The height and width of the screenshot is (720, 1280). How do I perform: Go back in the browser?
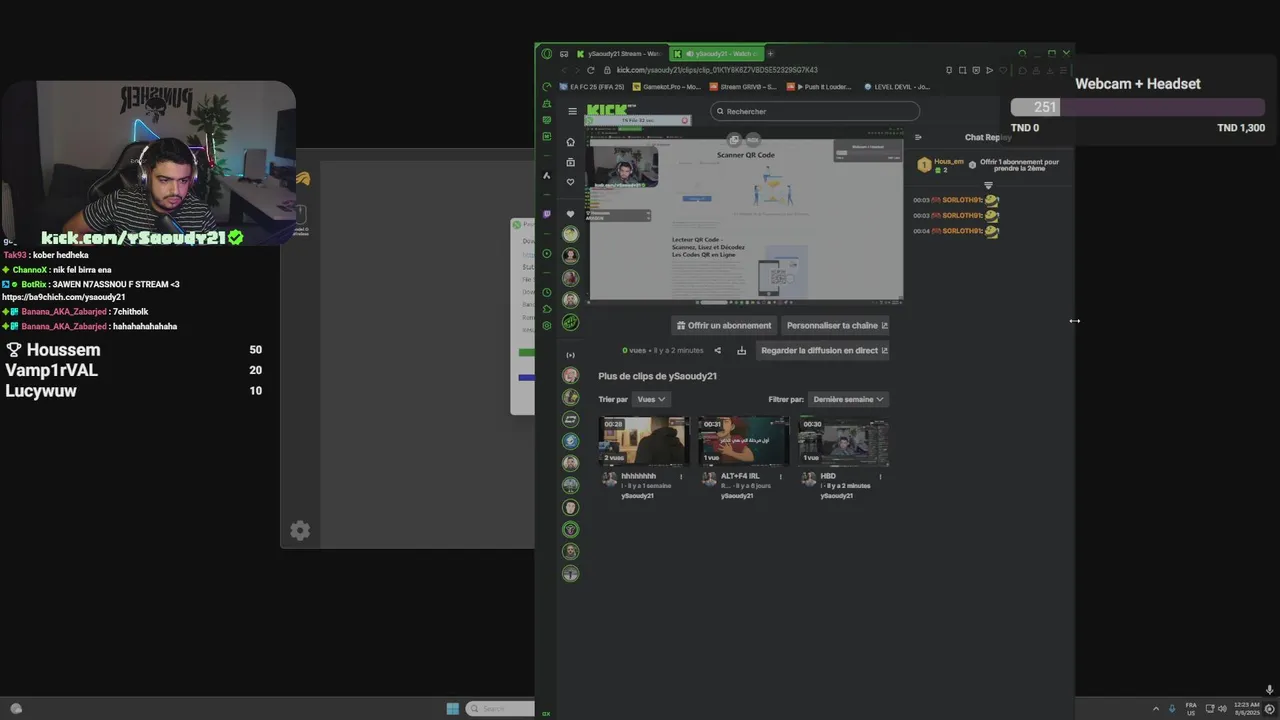tap(563, 70)
